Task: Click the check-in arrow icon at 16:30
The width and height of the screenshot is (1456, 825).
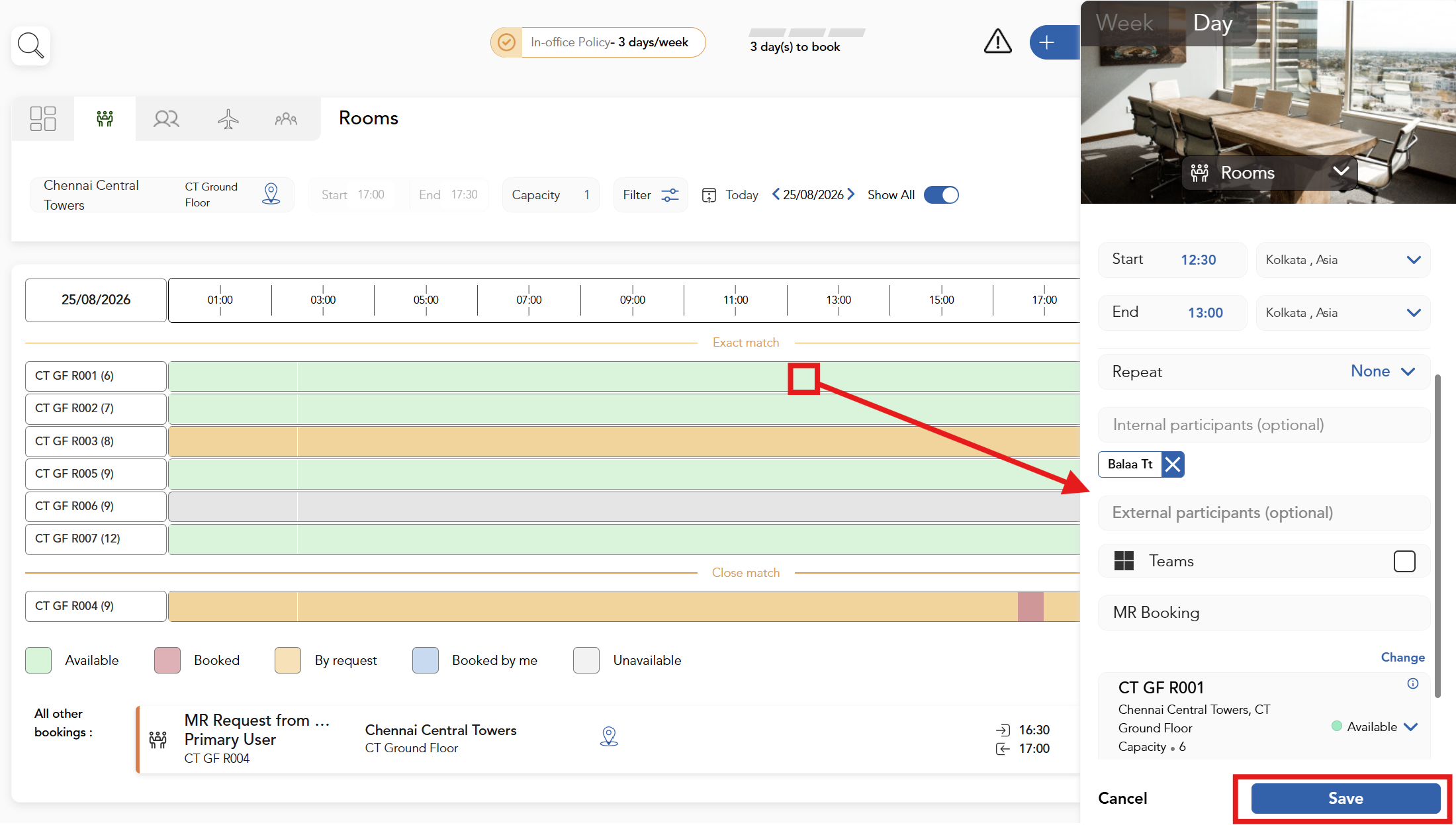Action: point(1003,730)
